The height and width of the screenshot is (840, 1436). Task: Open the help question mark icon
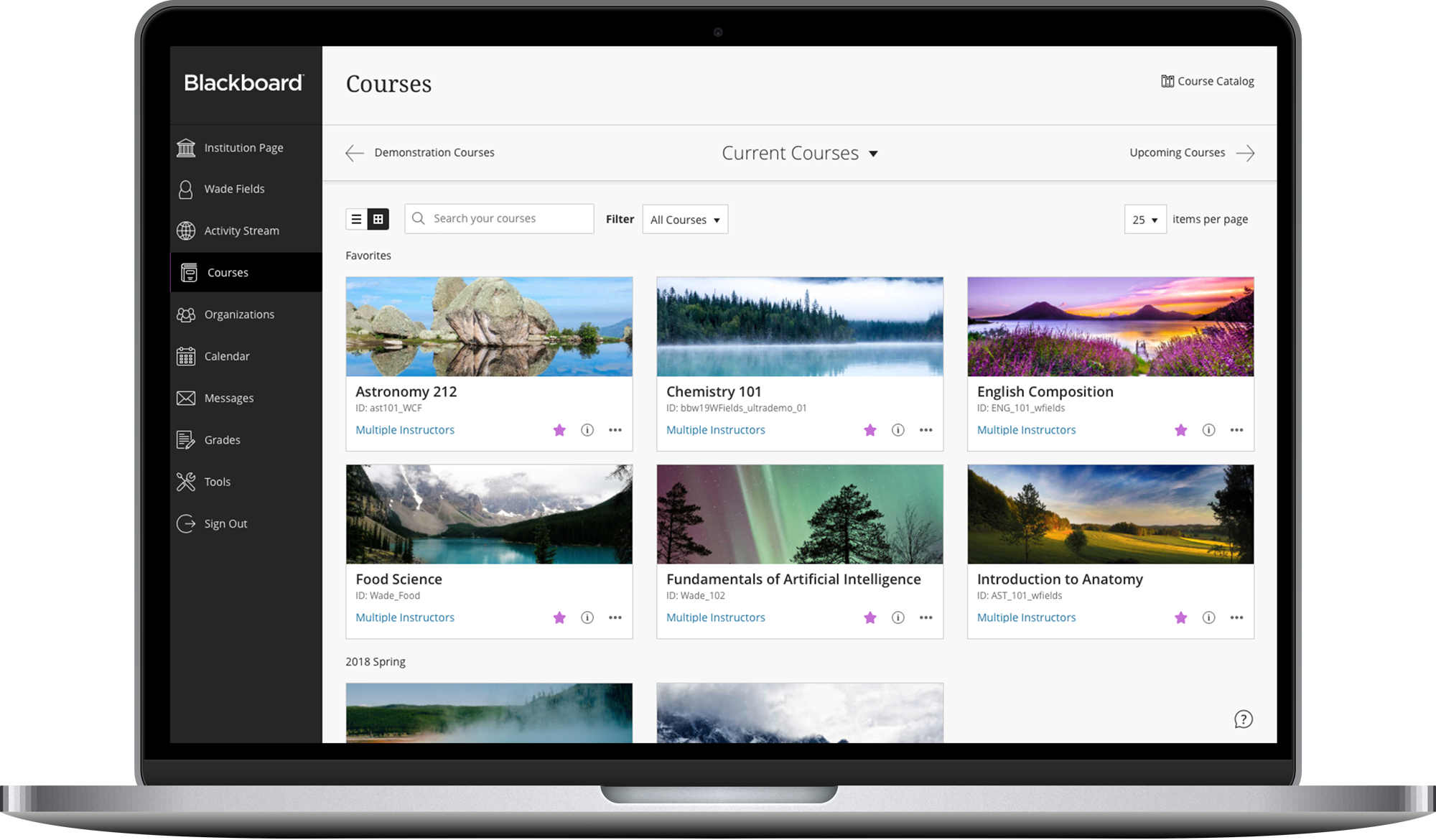point(1244,719)
